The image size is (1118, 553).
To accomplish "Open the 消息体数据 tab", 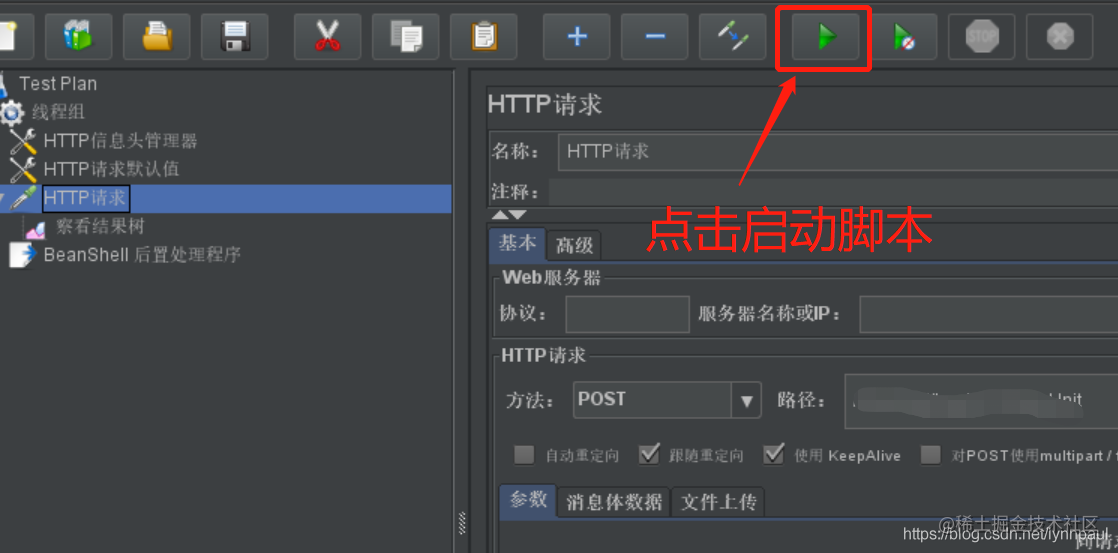I will [x=613, y=502].
